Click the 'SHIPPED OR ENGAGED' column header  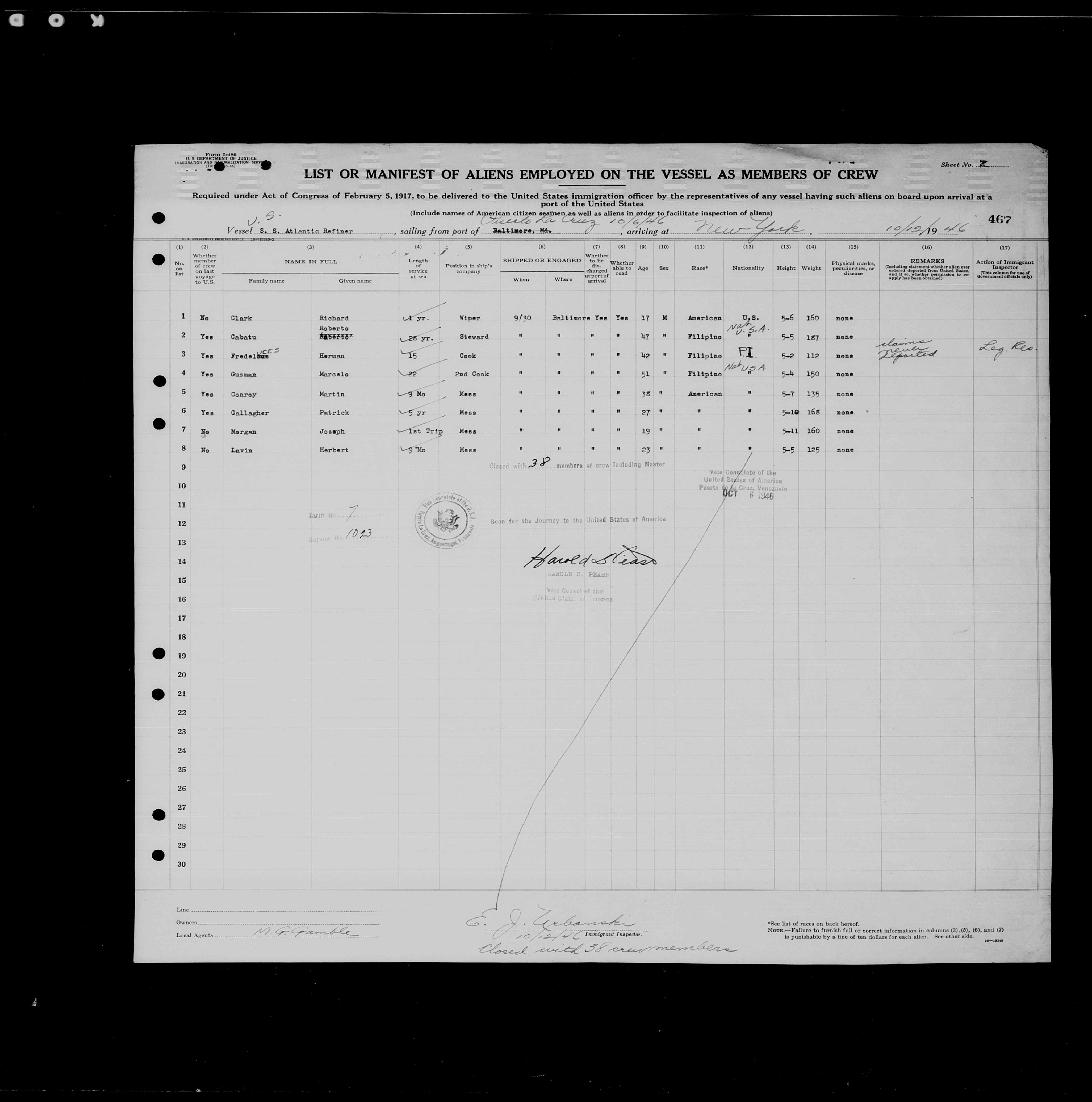click(x=542, y=260)
